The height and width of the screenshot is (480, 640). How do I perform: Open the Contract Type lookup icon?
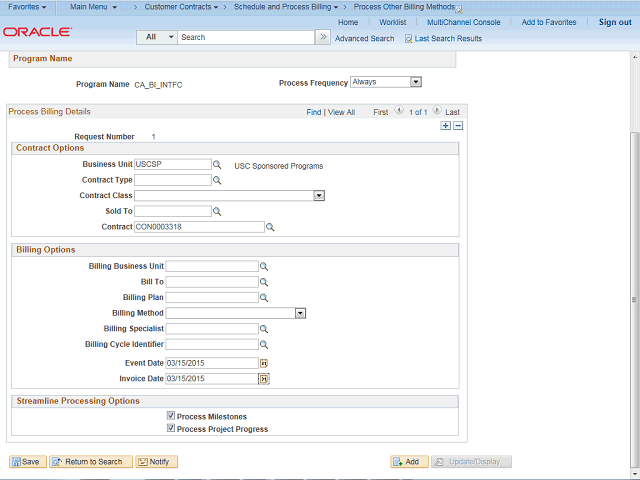(217, 181)
